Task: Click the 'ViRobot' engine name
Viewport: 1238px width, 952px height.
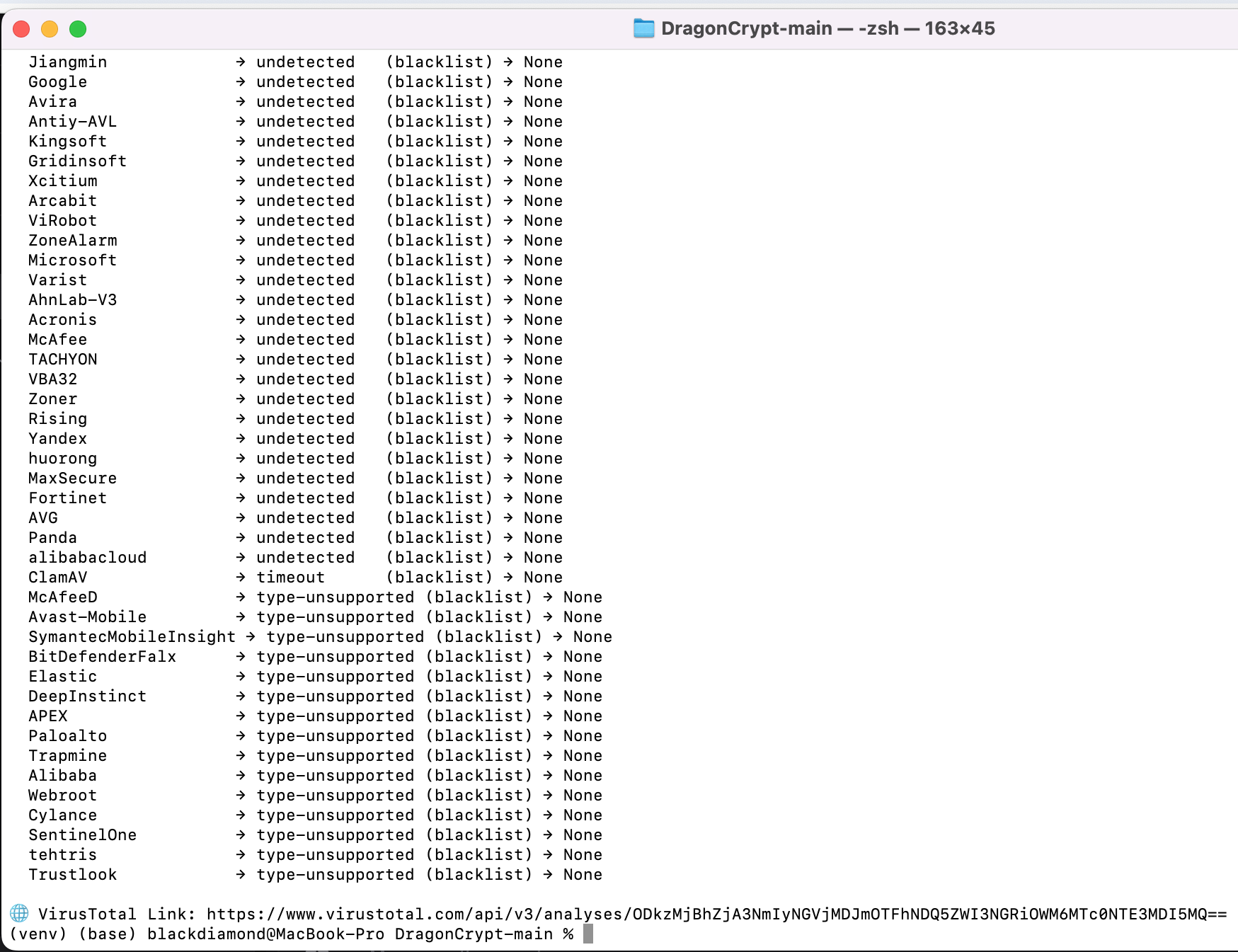Action: tap(63, 221)
